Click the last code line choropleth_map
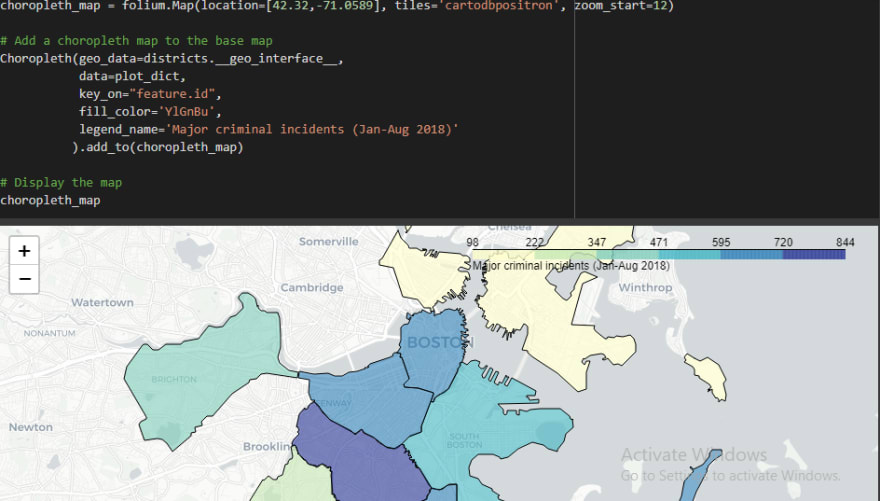 [51, 200]
